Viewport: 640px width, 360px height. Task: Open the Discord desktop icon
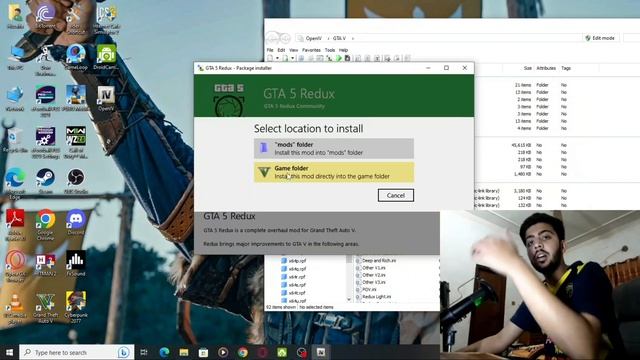click(x=76, y=223)
